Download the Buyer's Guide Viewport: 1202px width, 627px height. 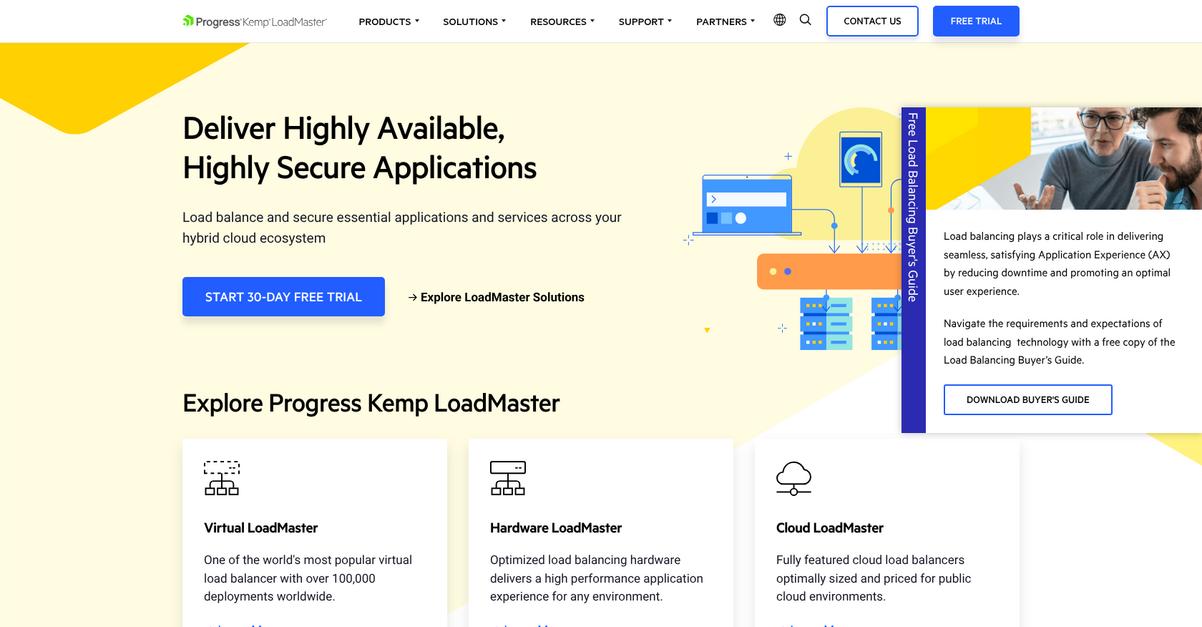click(x=1028, y=400)
